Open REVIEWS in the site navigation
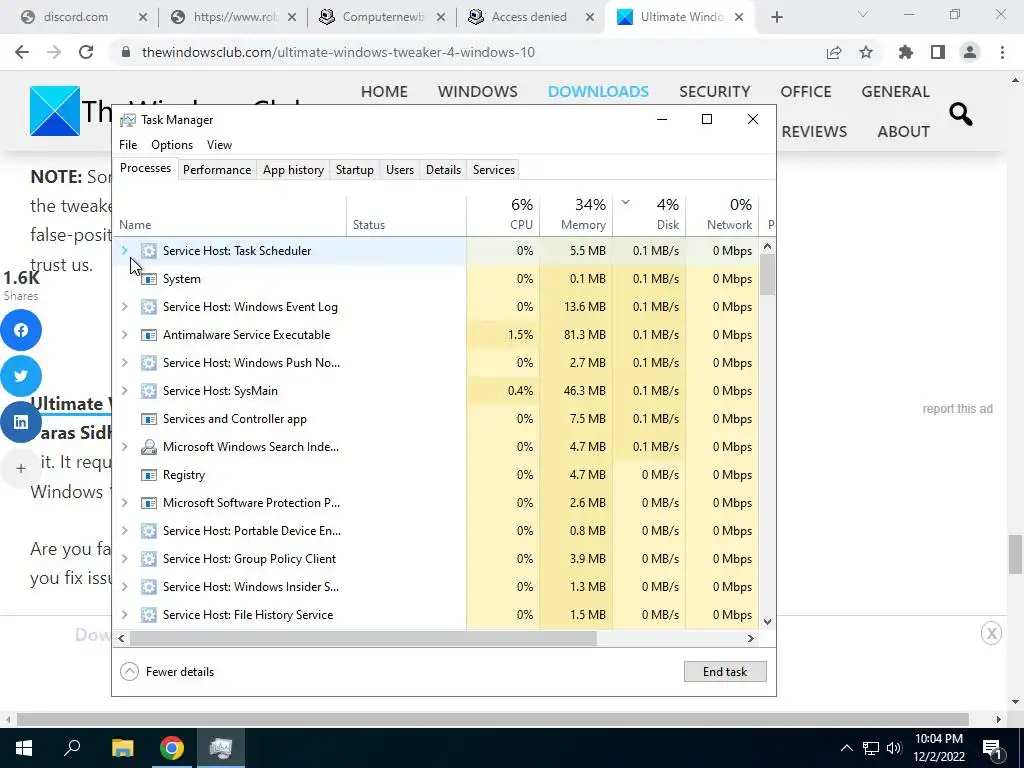1024x768 pixels. point(814,131)
